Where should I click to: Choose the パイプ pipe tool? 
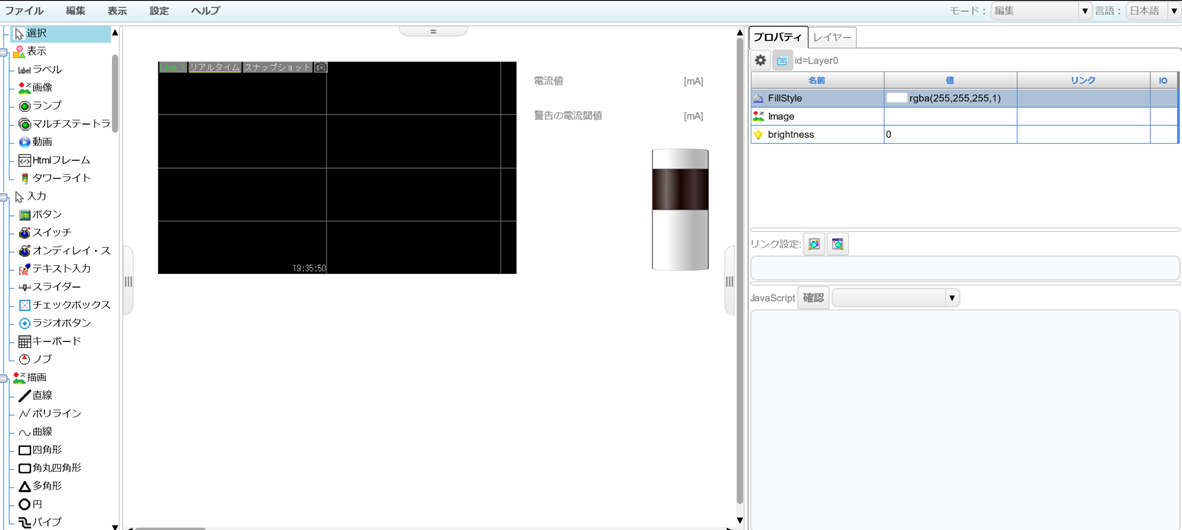tap(40, 522)
